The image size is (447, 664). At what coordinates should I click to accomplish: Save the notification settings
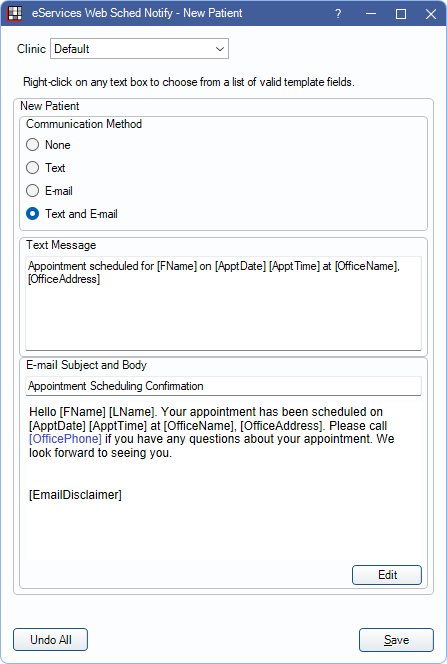[396, 640]
